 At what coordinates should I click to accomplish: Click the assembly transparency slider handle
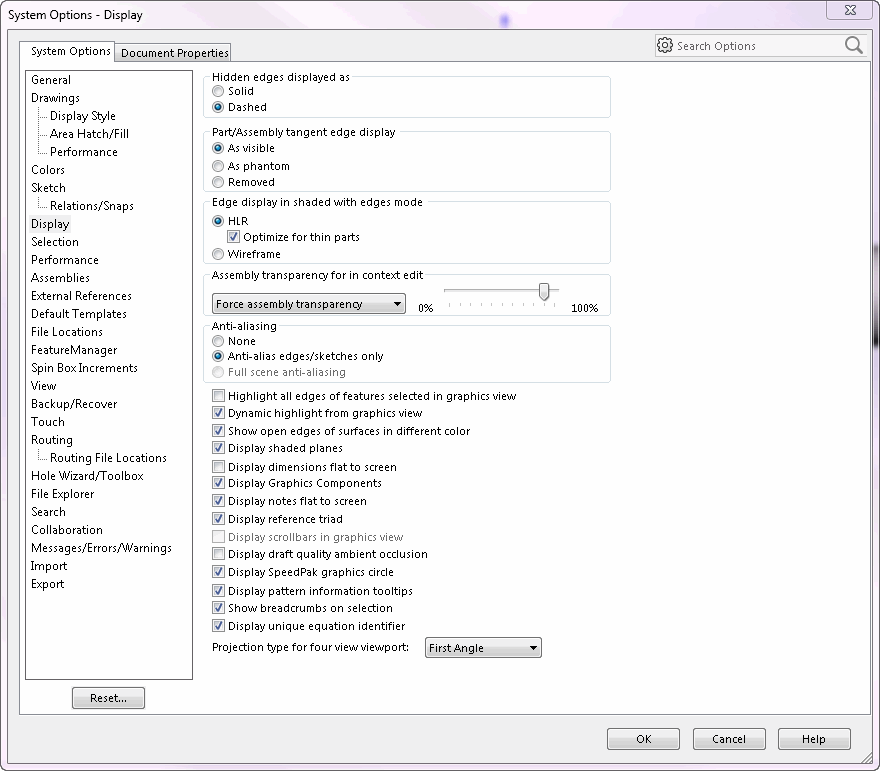pyautogui.click(x=544, y=291)
